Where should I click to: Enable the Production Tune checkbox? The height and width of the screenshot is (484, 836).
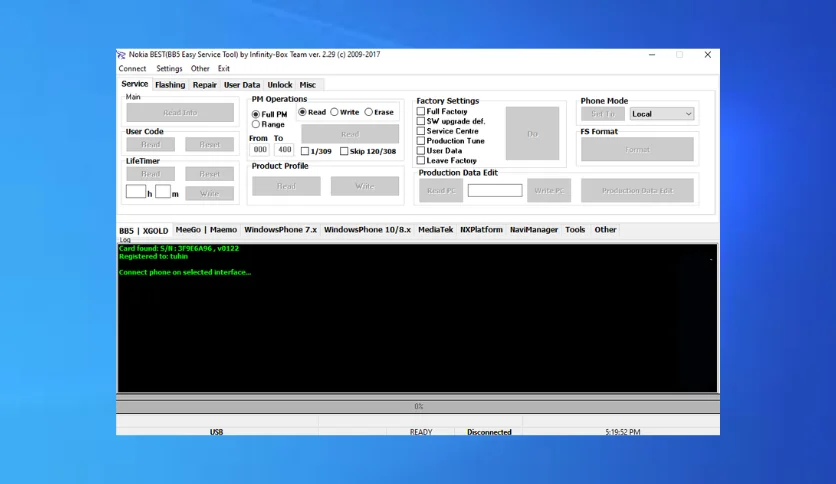pos(421,141)
